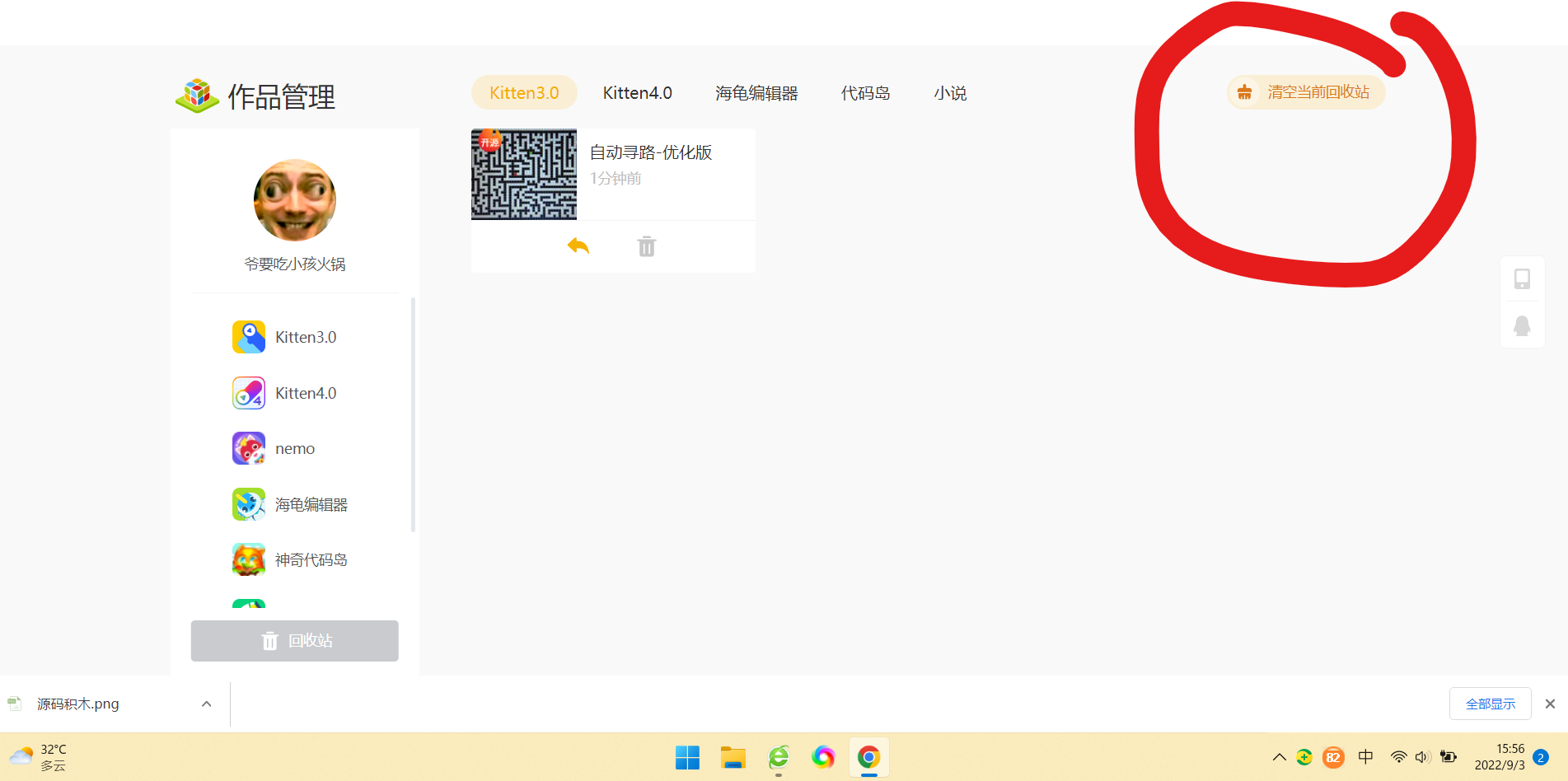Viewport: 1568px width, 781px height.
Task: Open Kitten3.0 in the sidebar list
Action: click(x=284, y=337)
